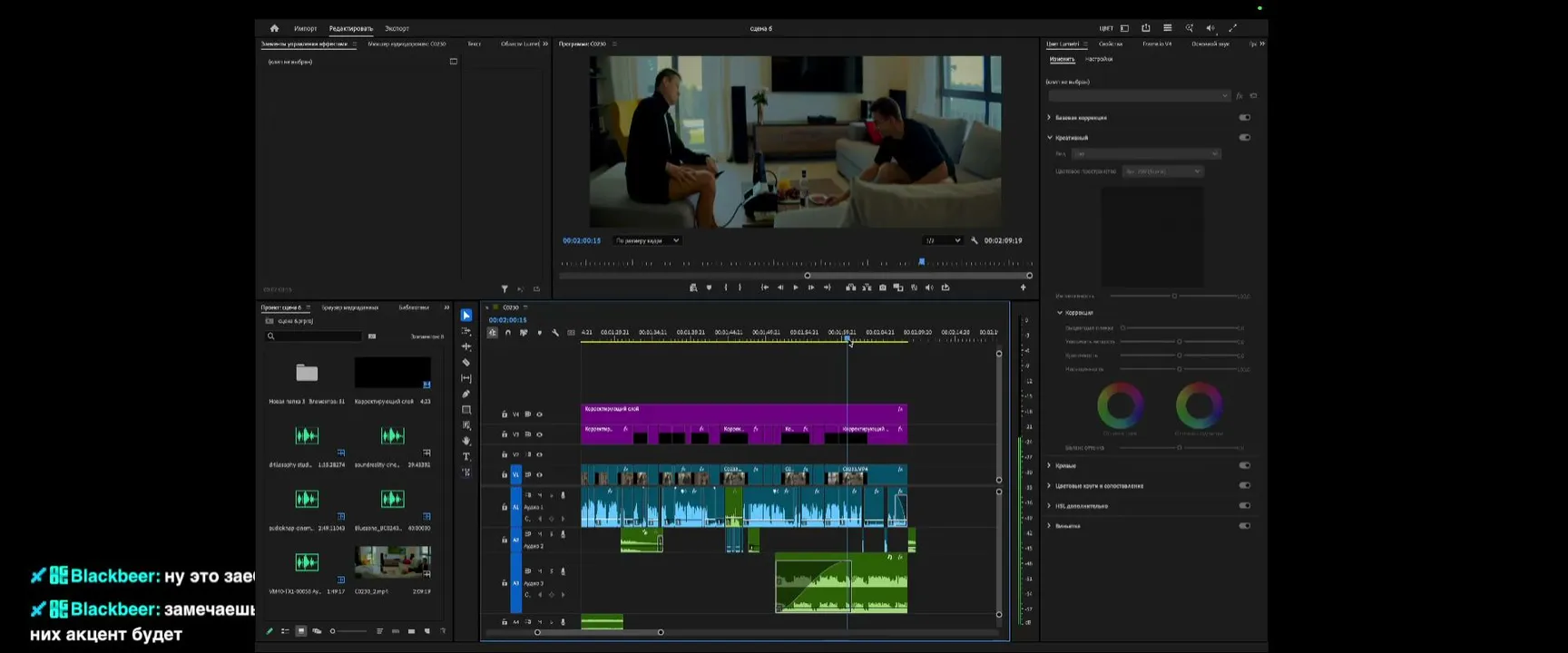Expand the HSL Secondary section
The image size is (1568, 653).
tap(1050, 506)
